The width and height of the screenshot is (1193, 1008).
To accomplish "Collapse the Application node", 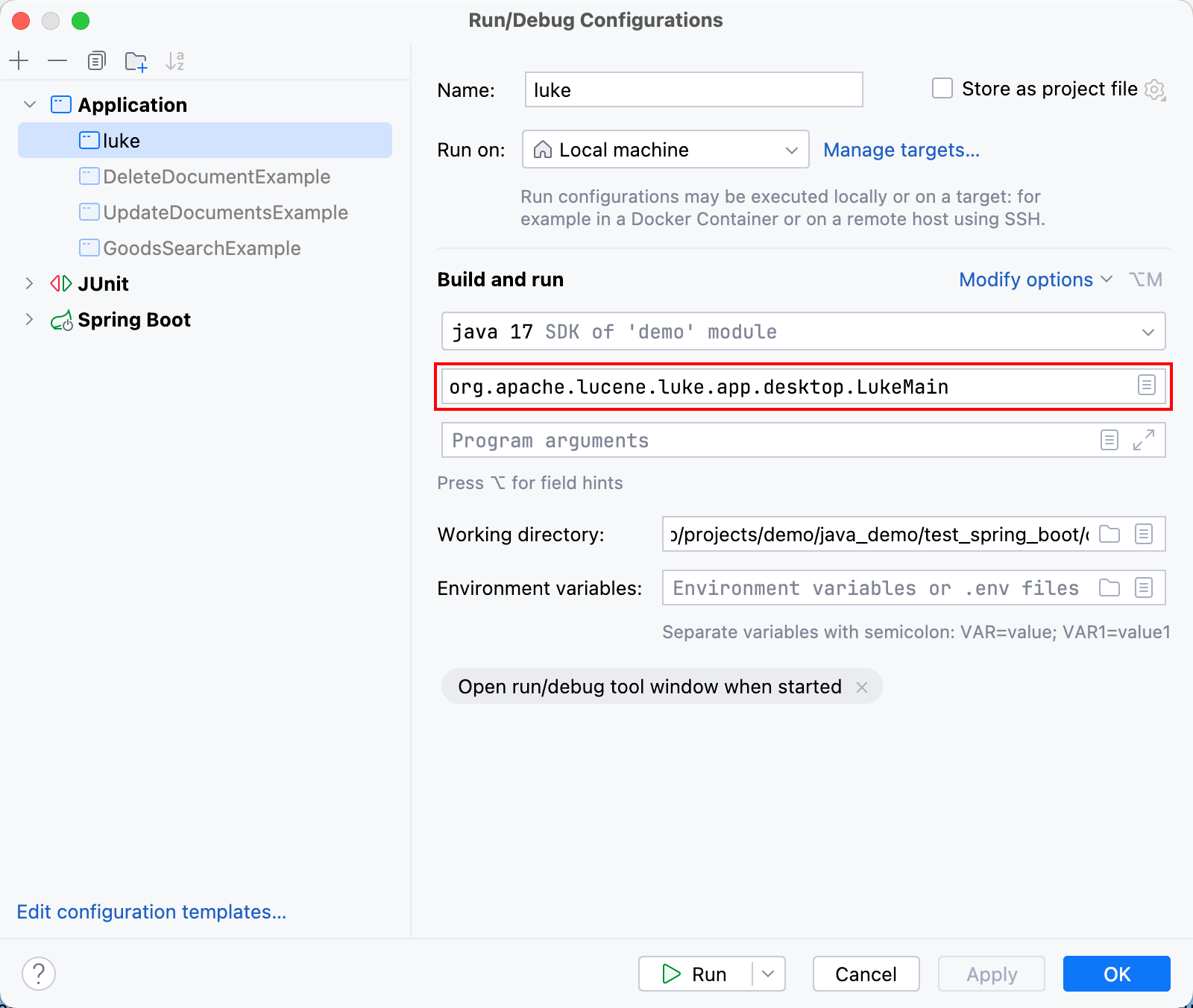I will 30,104.
